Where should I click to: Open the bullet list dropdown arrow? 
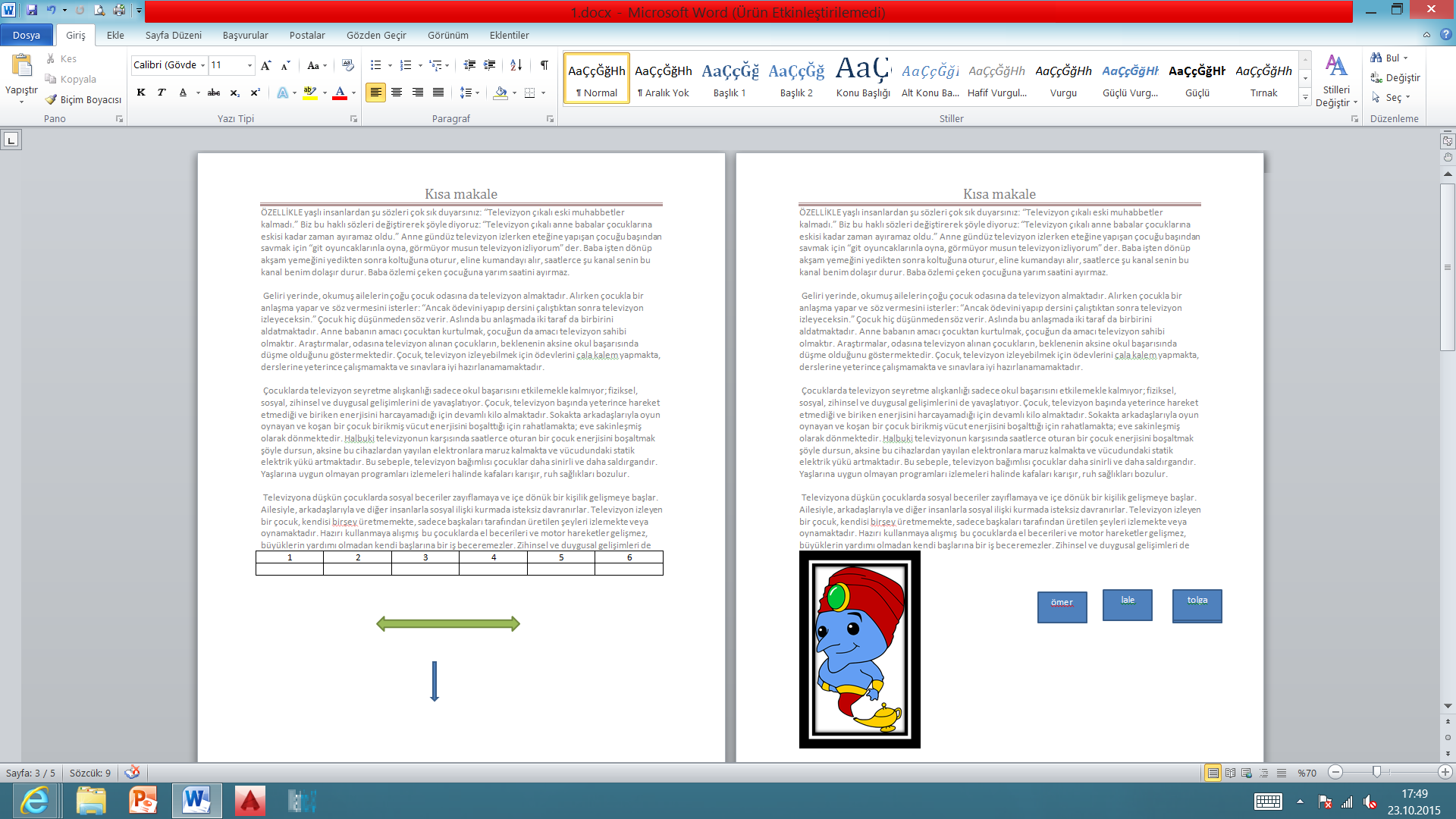390,65
